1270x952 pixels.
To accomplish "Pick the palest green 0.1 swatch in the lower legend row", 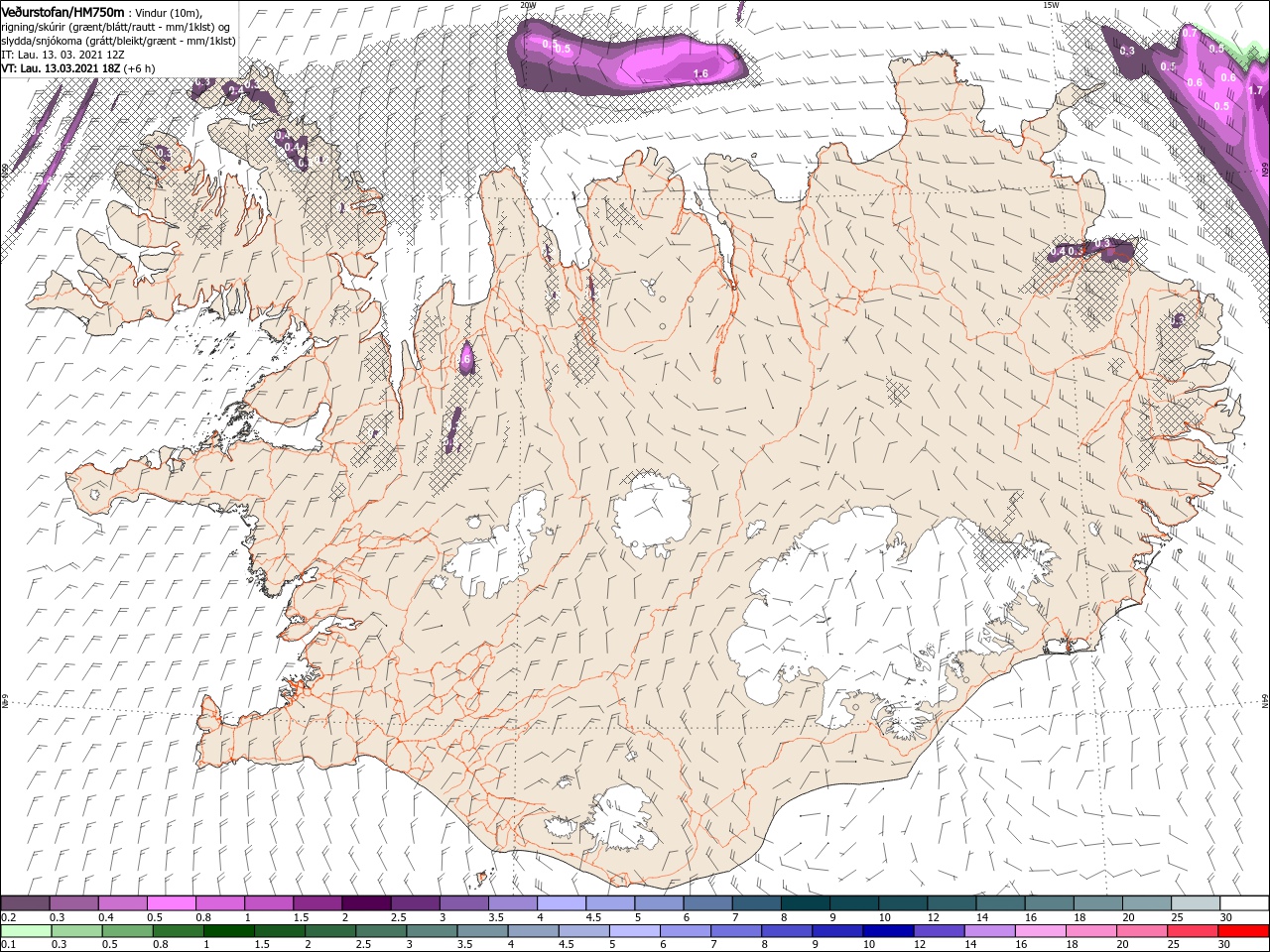I will [26, 931].
